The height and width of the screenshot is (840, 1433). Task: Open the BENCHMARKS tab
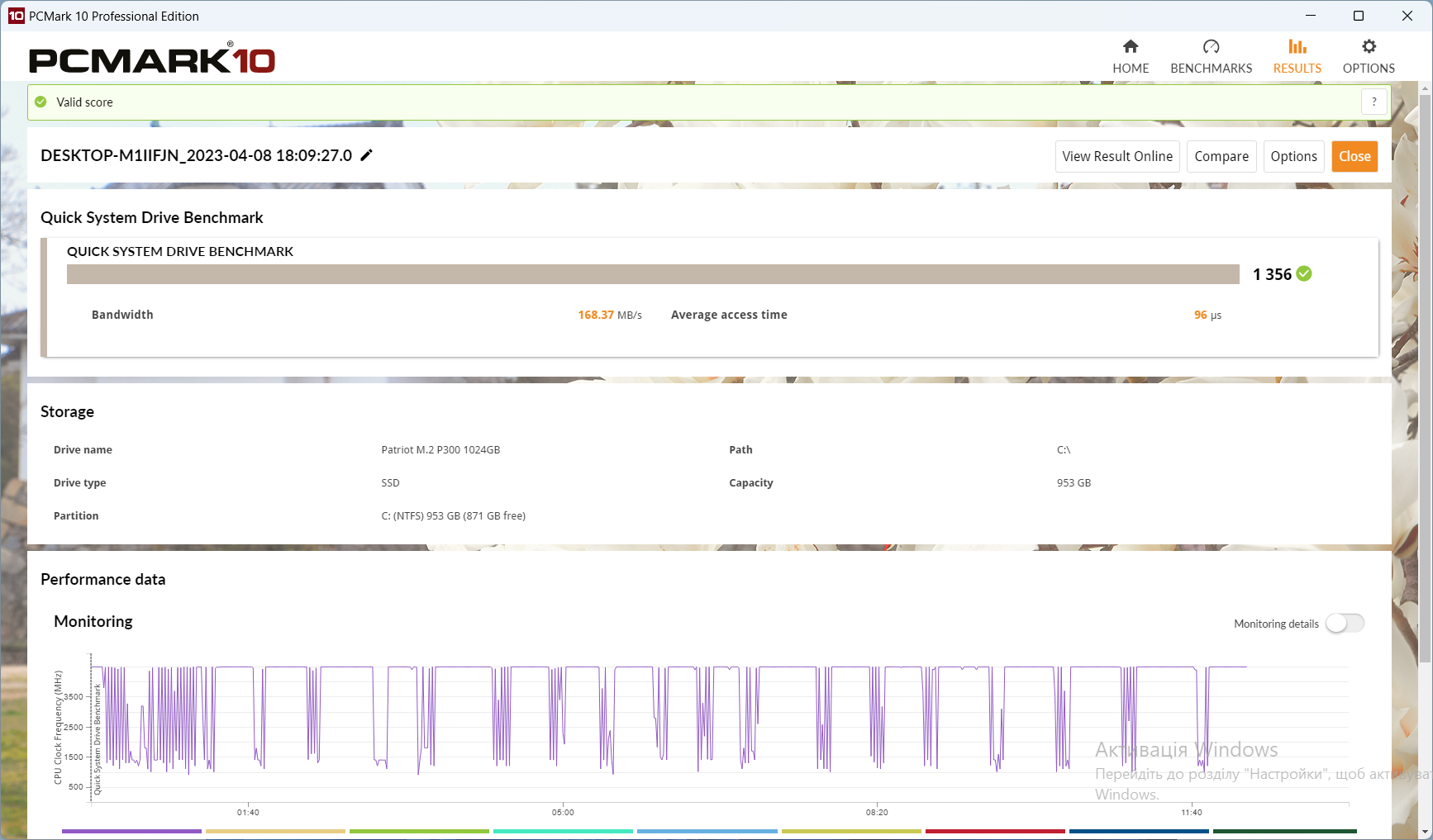(x=1211, y=57)
